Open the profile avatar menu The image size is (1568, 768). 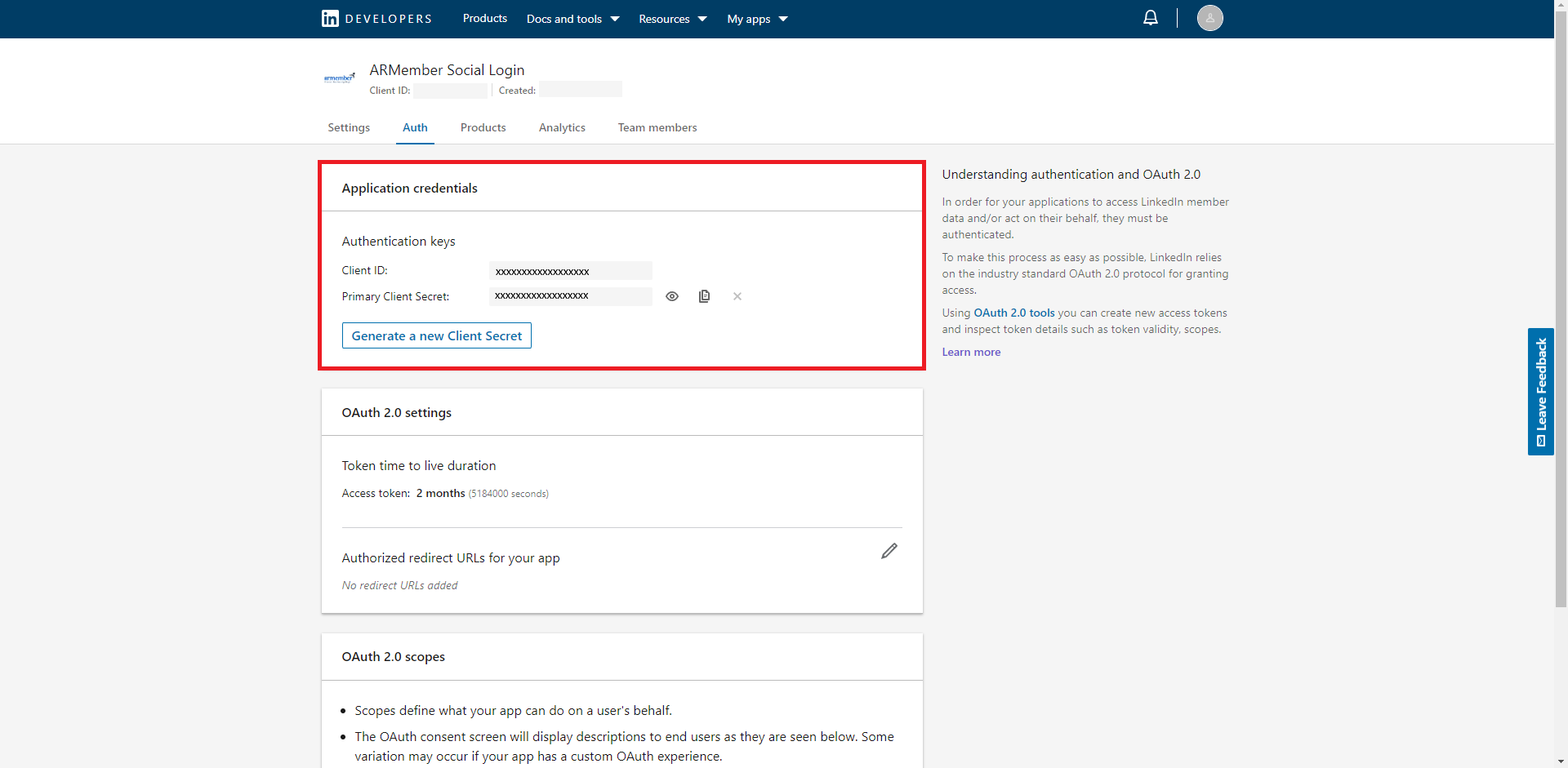tap(1209, 18)
